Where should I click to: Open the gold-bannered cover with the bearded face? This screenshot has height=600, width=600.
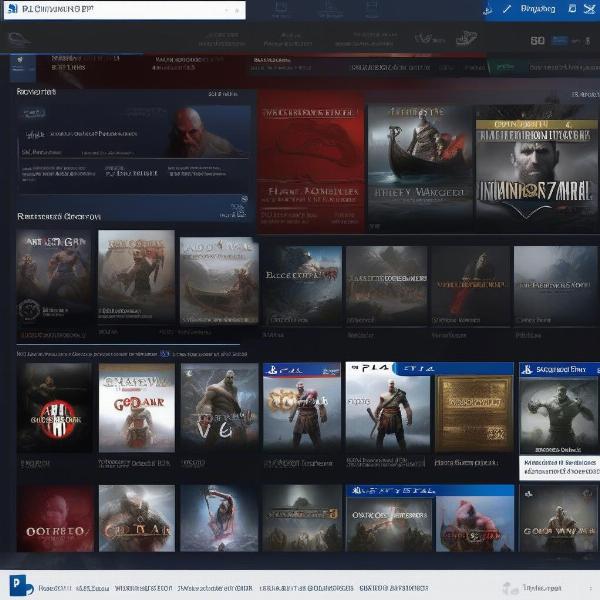point(536,168)
